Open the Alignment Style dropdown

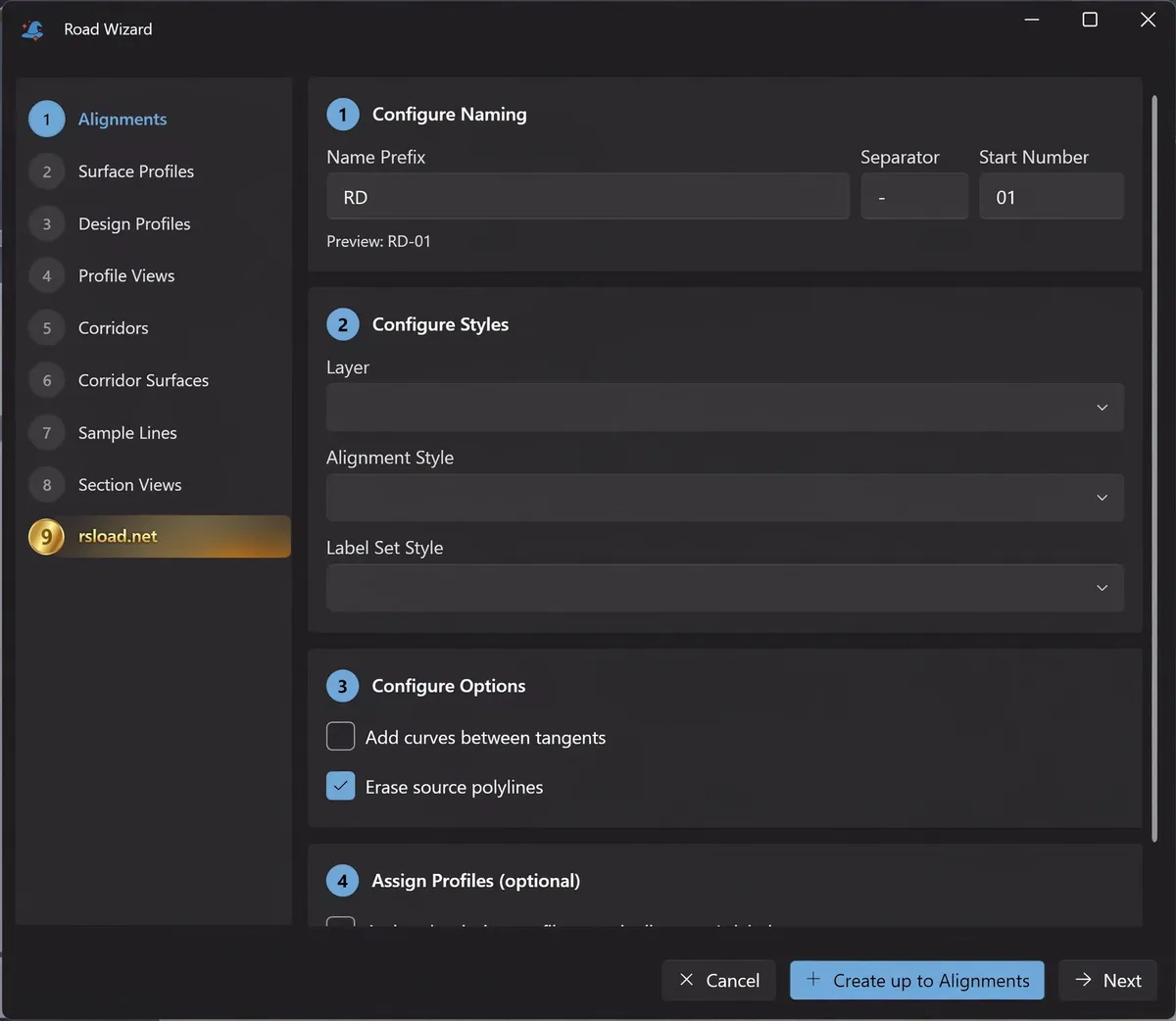725,498
